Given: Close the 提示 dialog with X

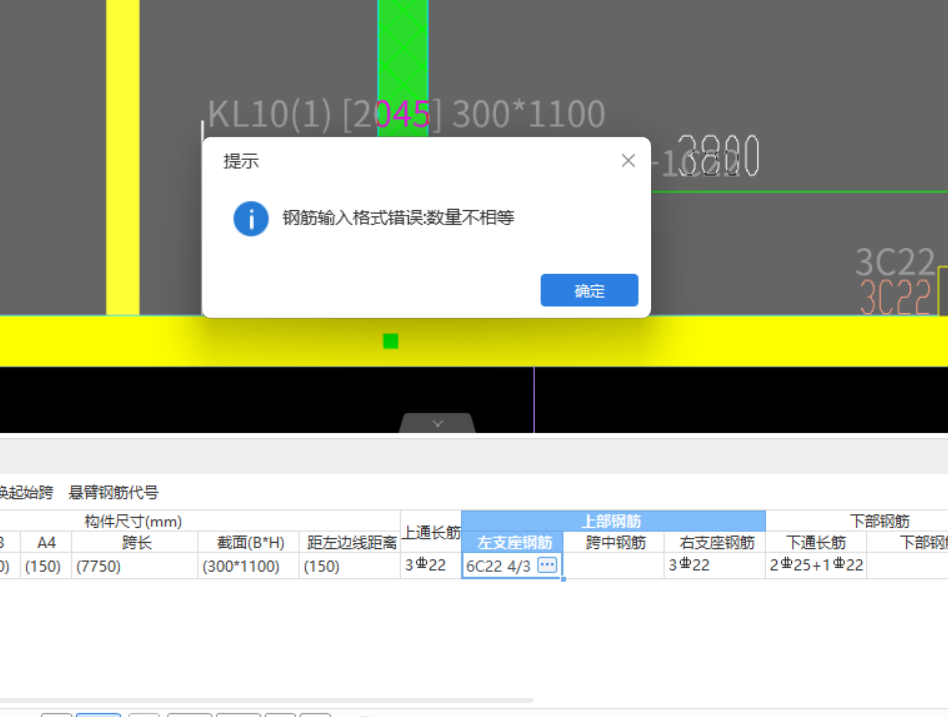Looking at the screenshot, I should coord(628,160).
